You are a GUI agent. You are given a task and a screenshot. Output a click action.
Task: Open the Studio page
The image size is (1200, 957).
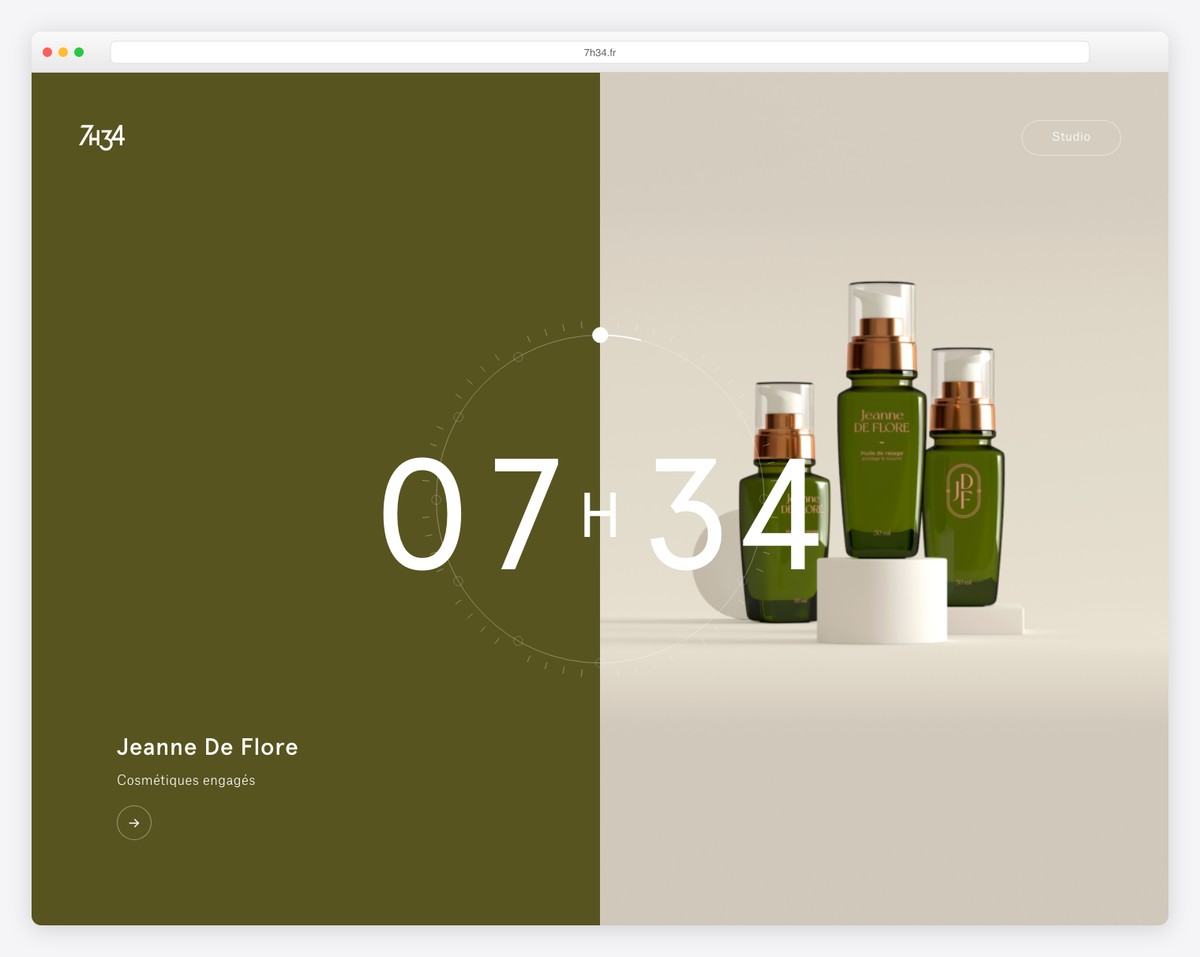(1071, 137)
